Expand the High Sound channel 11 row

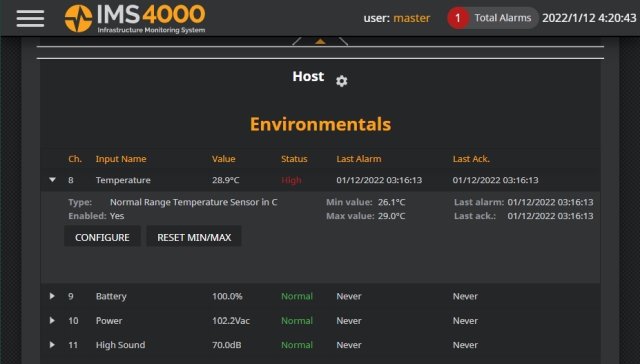coord(52,344)
